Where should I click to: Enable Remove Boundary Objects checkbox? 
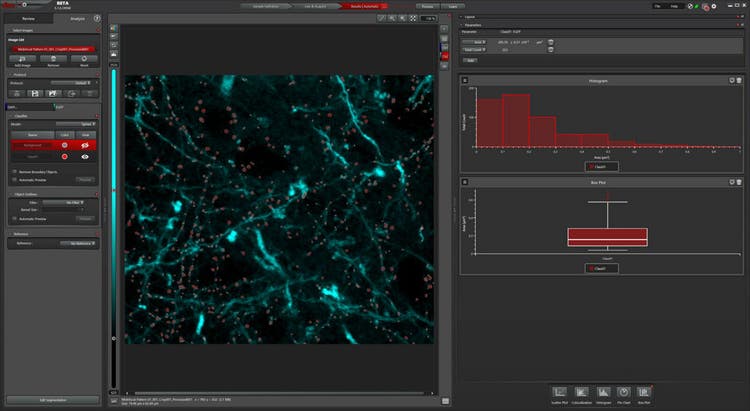pos(14,171)
